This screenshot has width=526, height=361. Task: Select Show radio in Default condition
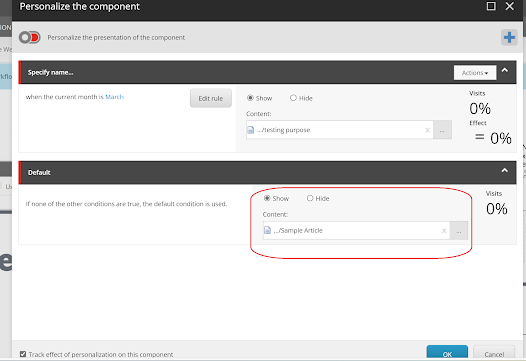pos(267,198)
